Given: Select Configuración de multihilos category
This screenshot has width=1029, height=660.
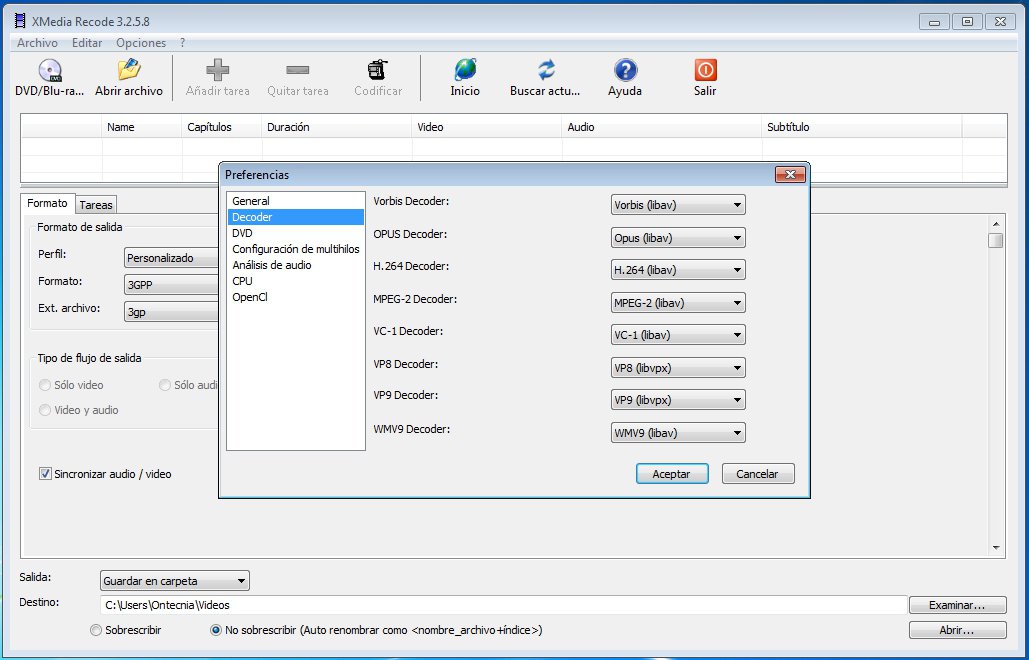Looking at the screenshot, I should click(x=295, y=249).
